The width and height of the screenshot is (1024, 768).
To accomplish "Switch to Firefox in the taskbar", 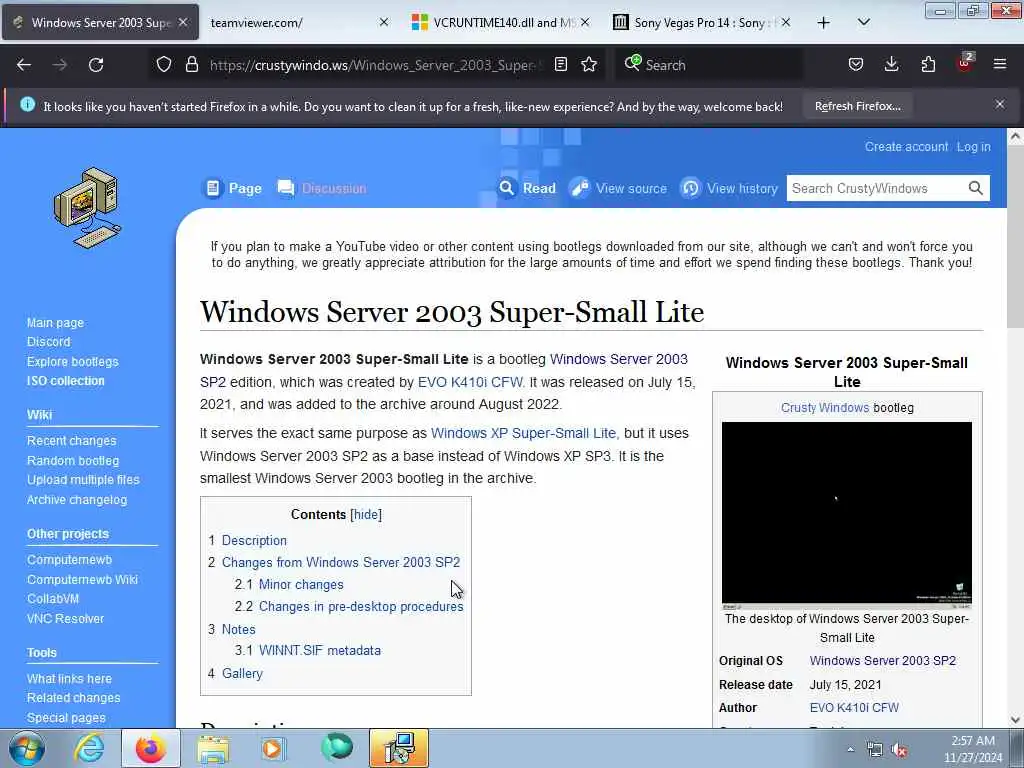I will click(x=150, y=748).
